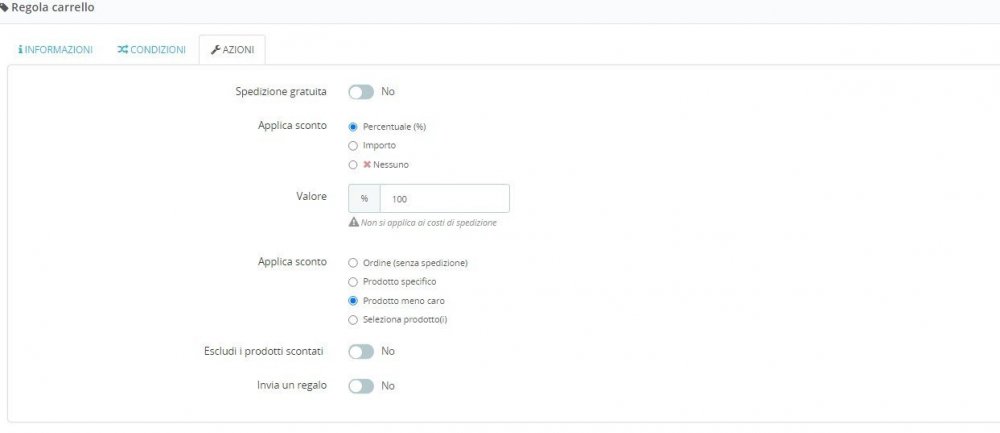Click the Regola carrello panel heading
1000x433 pixels.
(53, 8)
